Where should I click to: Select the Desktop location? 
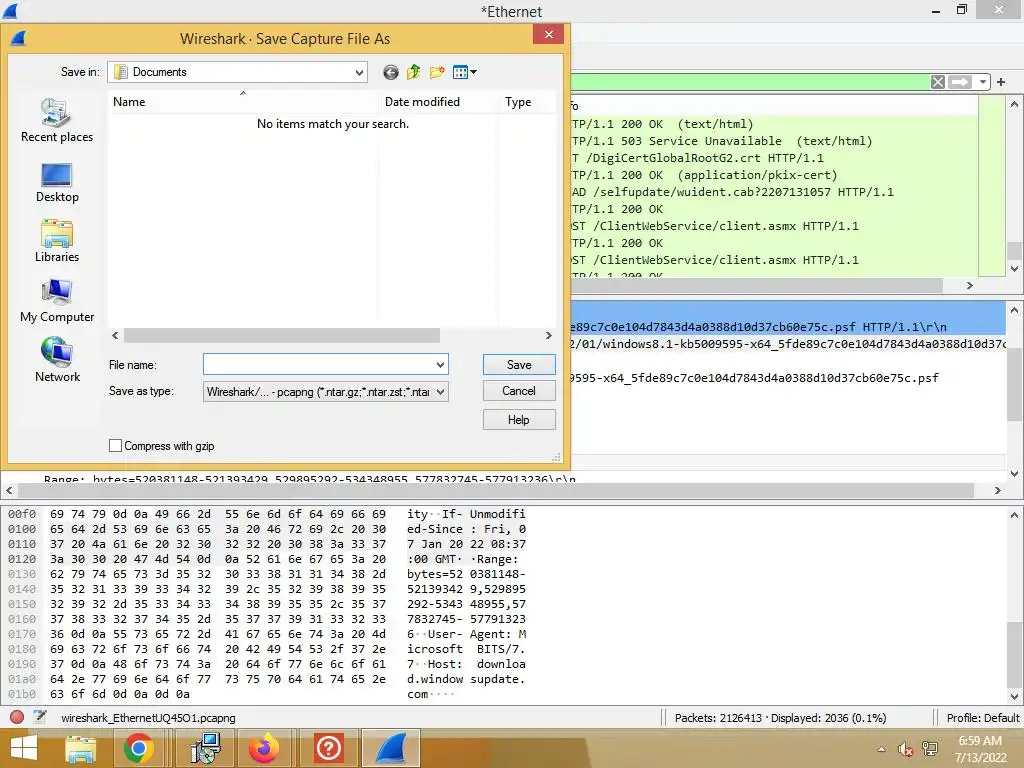57,183
